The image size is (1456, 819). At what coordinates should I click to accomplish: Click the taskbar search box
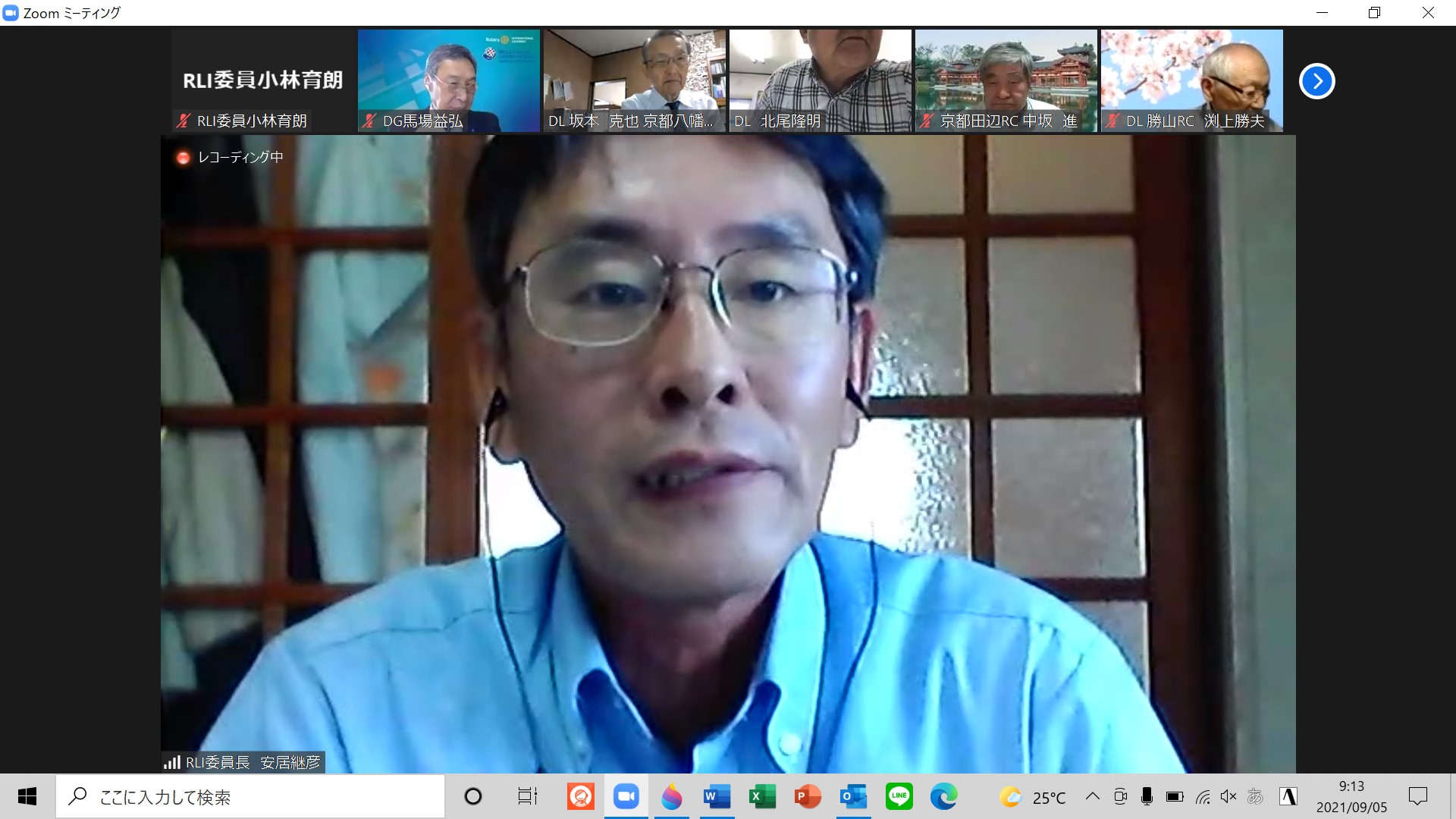[x=250, y=797]
